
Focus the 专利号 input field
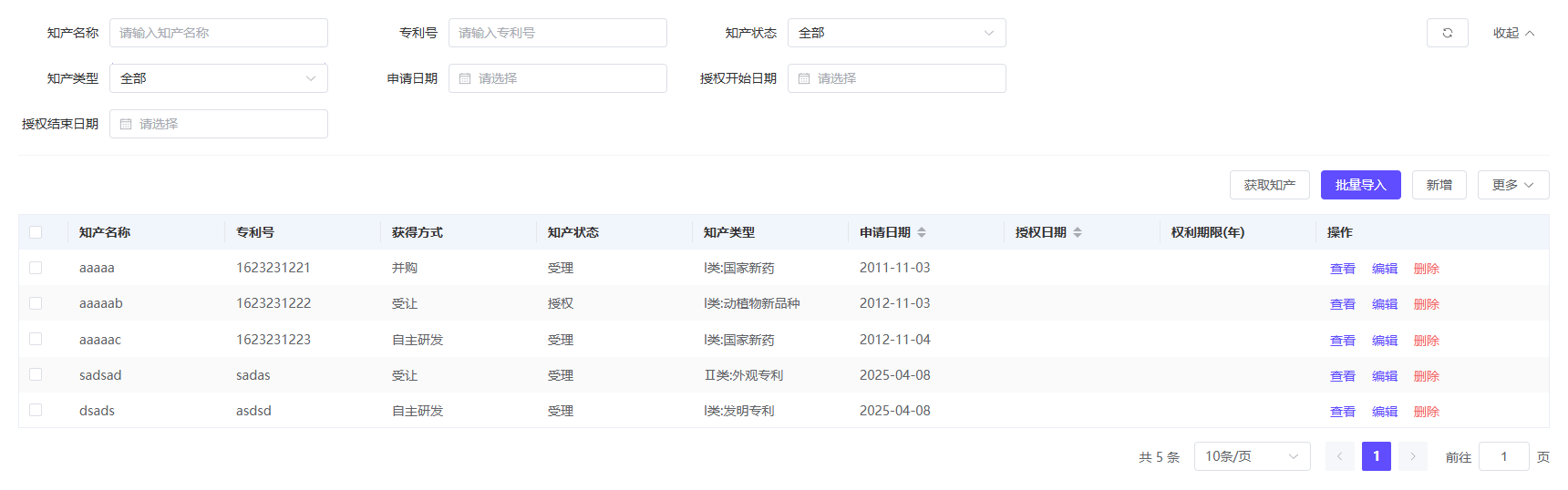558,33
